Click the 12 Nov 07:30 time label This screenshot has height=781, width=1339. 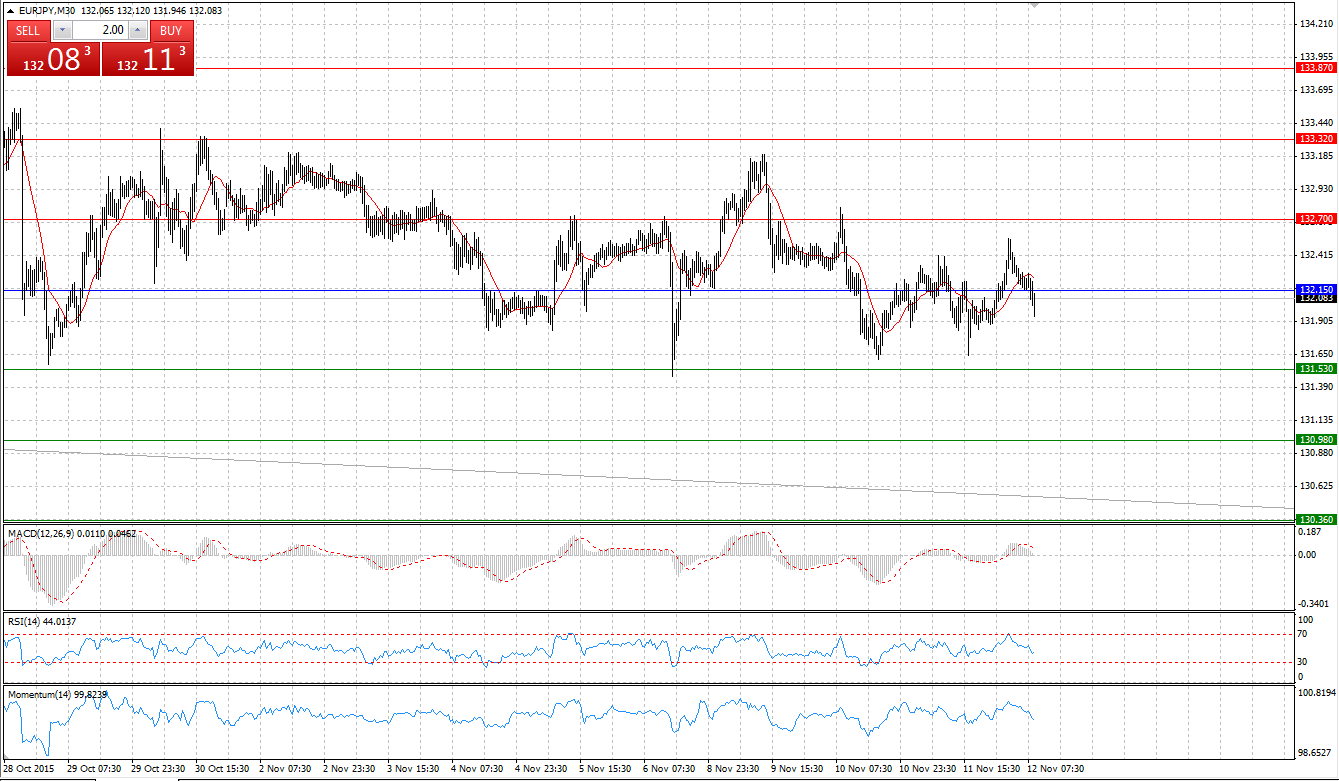pyautogui.click(x=1057, y=769)
